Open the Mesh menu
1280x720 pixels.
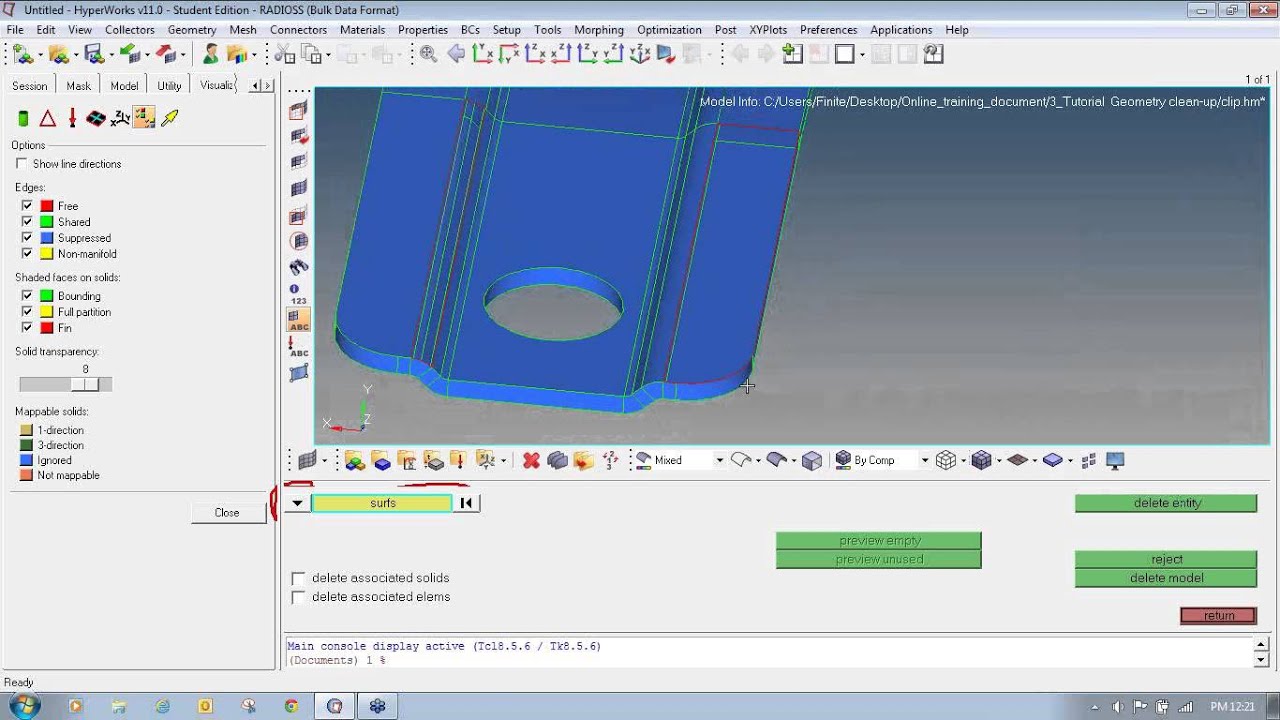(243, 30)
